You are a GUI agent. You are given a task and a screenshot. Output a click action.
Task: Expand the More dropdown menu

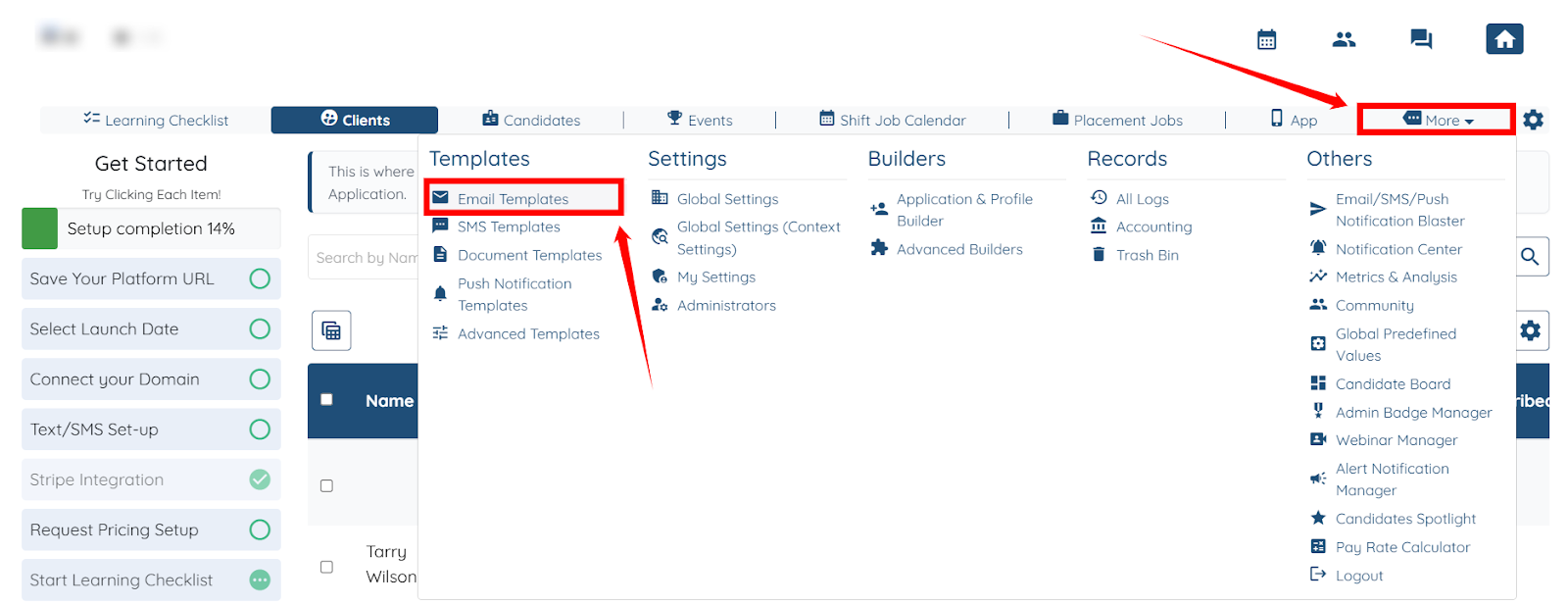click(x=1437, y=120)
